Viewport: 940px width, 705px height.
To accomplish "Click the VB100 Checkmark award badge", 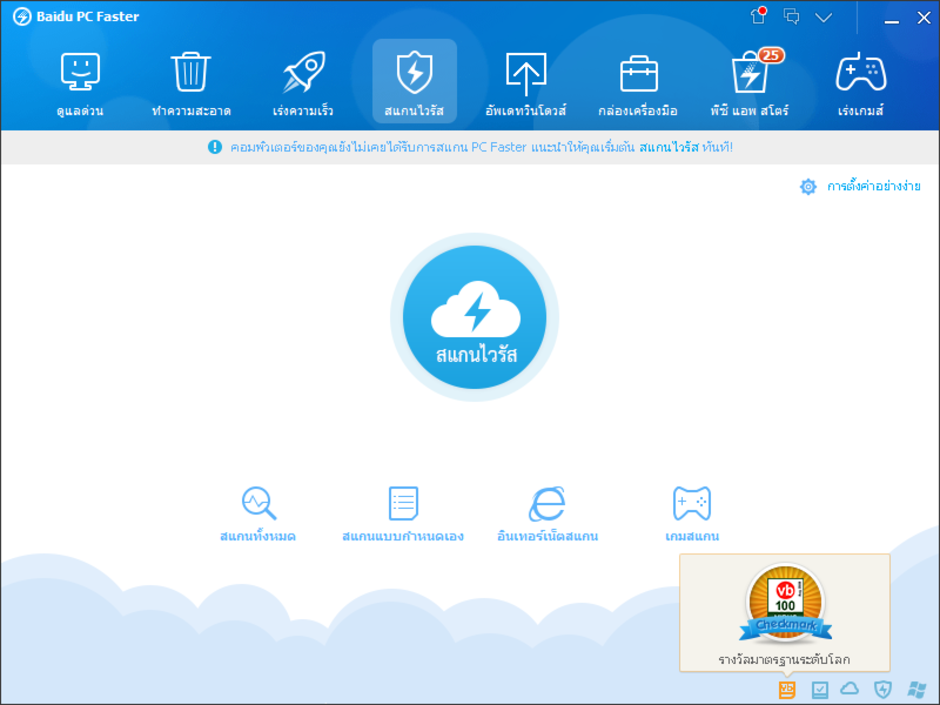I will [785, 603].
